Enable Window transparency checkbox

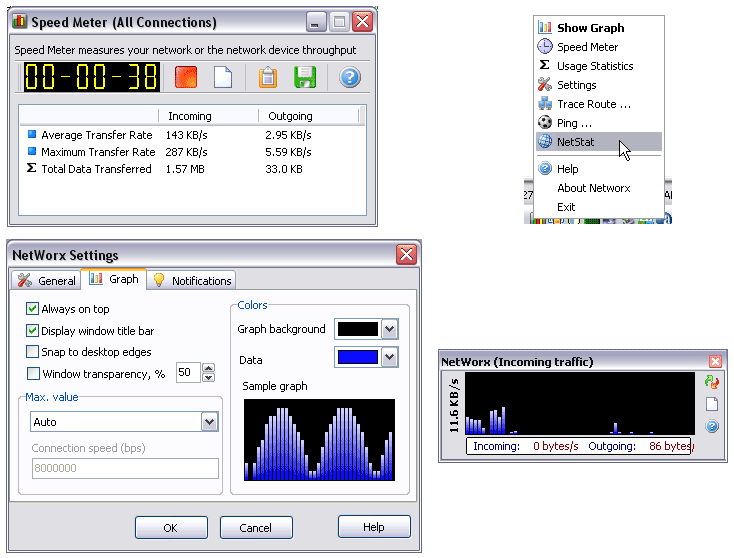(33, 373)
